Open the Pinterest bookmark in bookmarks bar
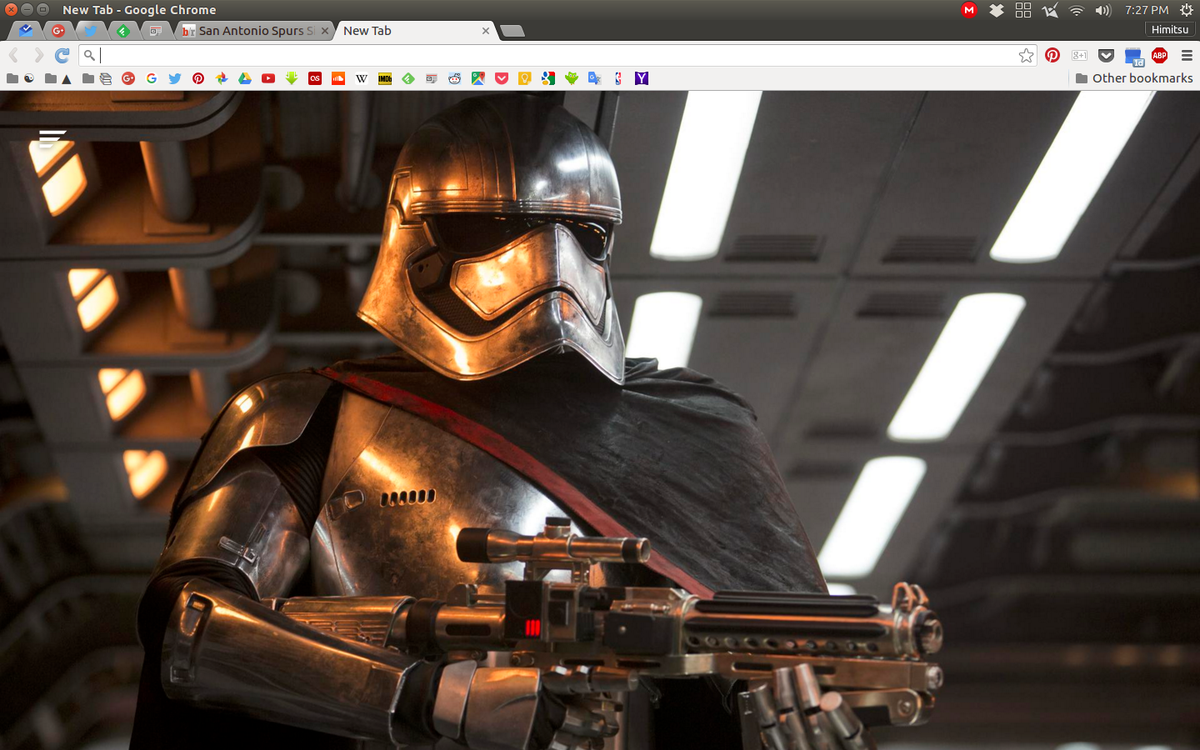 click(198, 78)
